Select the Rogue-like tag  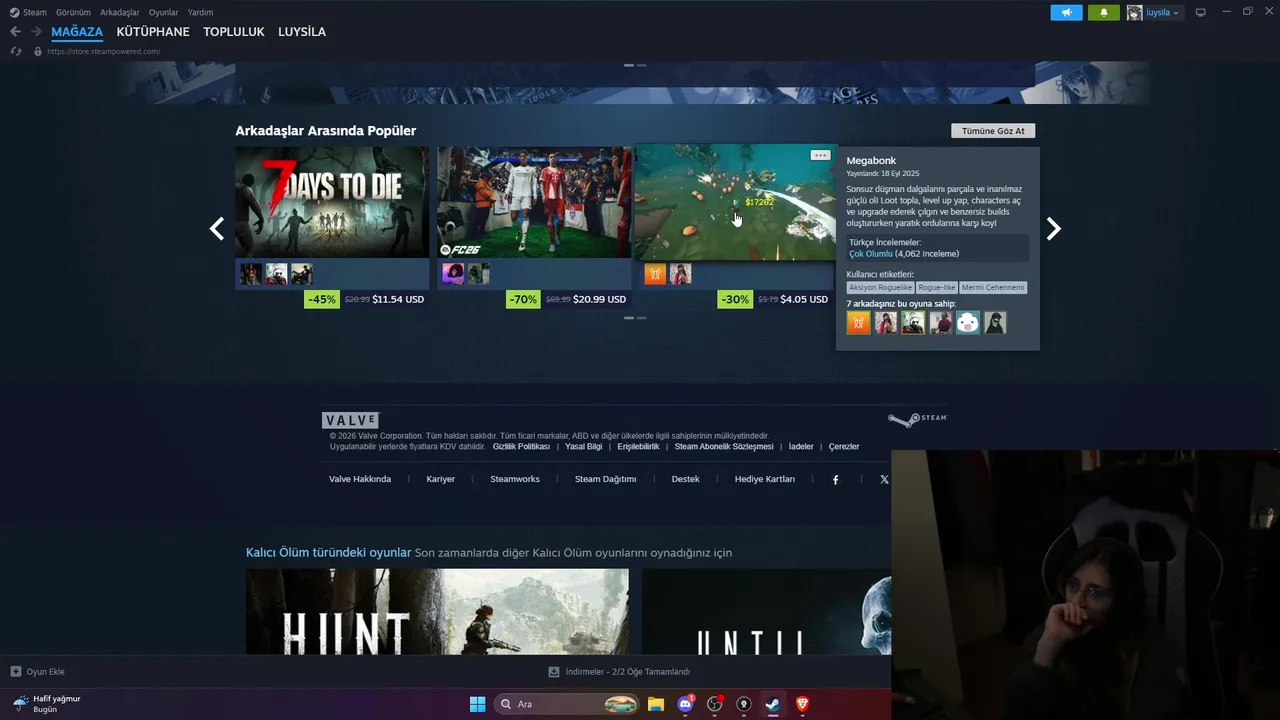[x=937, y=288]
